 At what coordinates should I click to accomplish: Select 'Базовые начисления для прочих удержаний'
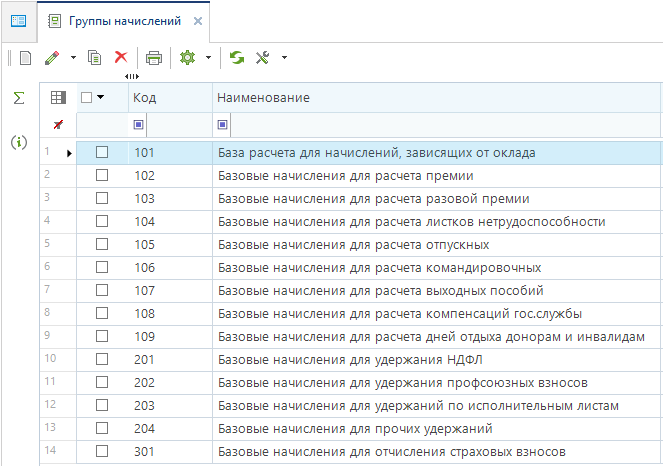355,429
